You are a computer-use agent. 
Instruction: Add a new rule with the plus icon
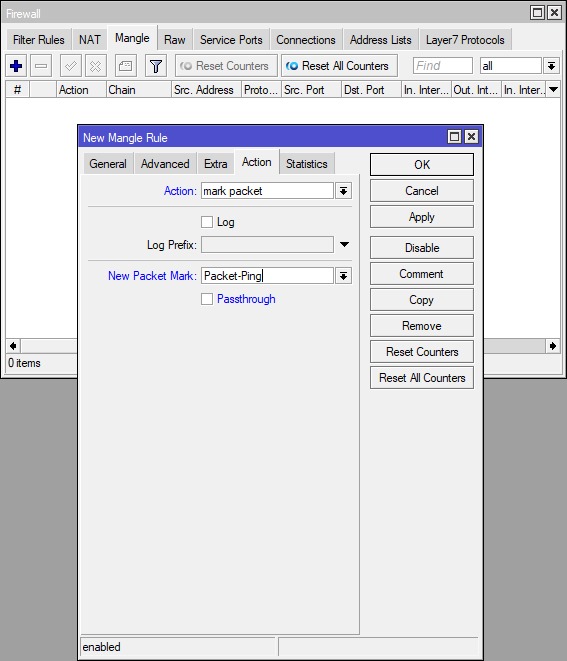click(x=16, y=66)
